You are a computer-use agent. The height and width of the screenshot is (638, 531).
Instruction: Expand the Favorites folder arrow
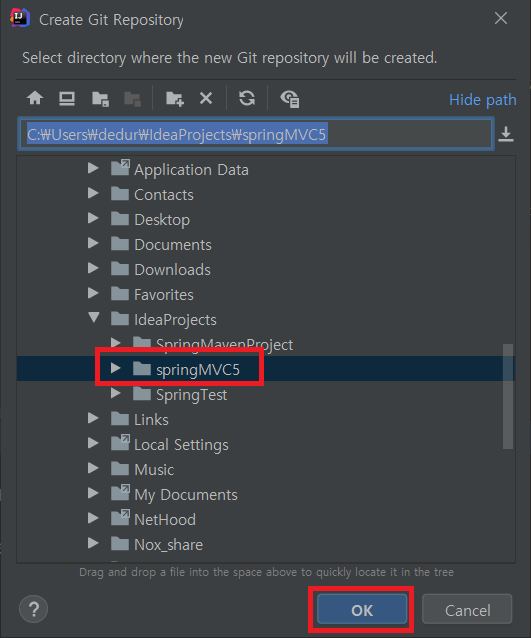point(93,293)
